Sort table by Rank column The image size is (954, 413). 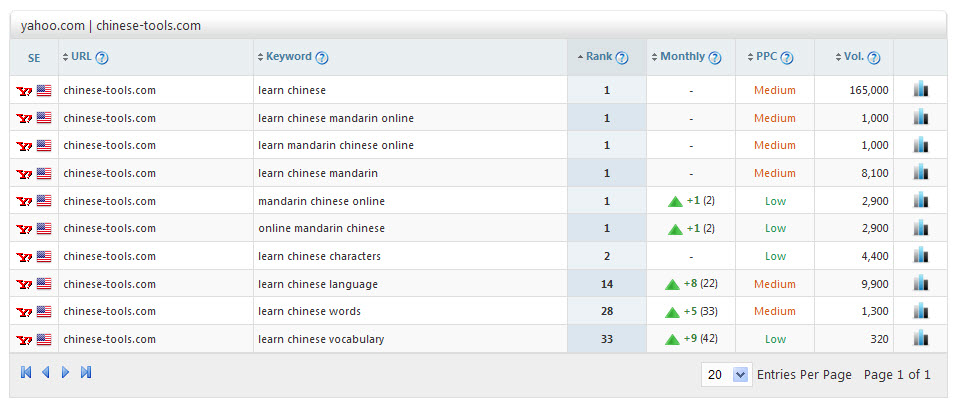coord(598,57)
